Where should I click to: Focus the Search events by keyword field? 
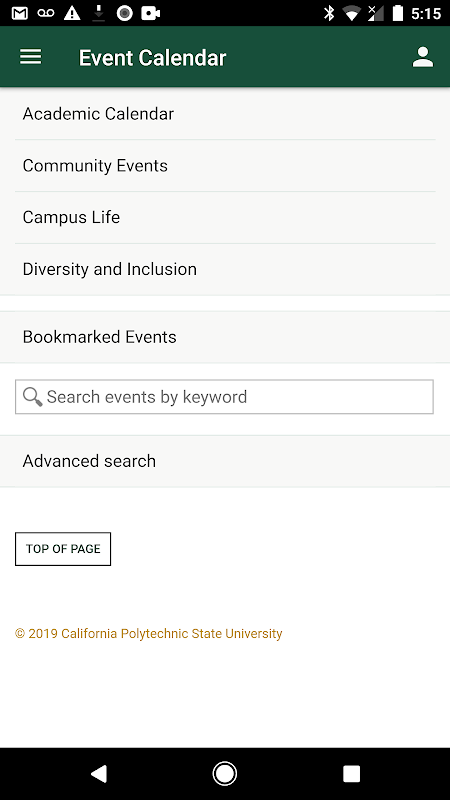point(224,397)
